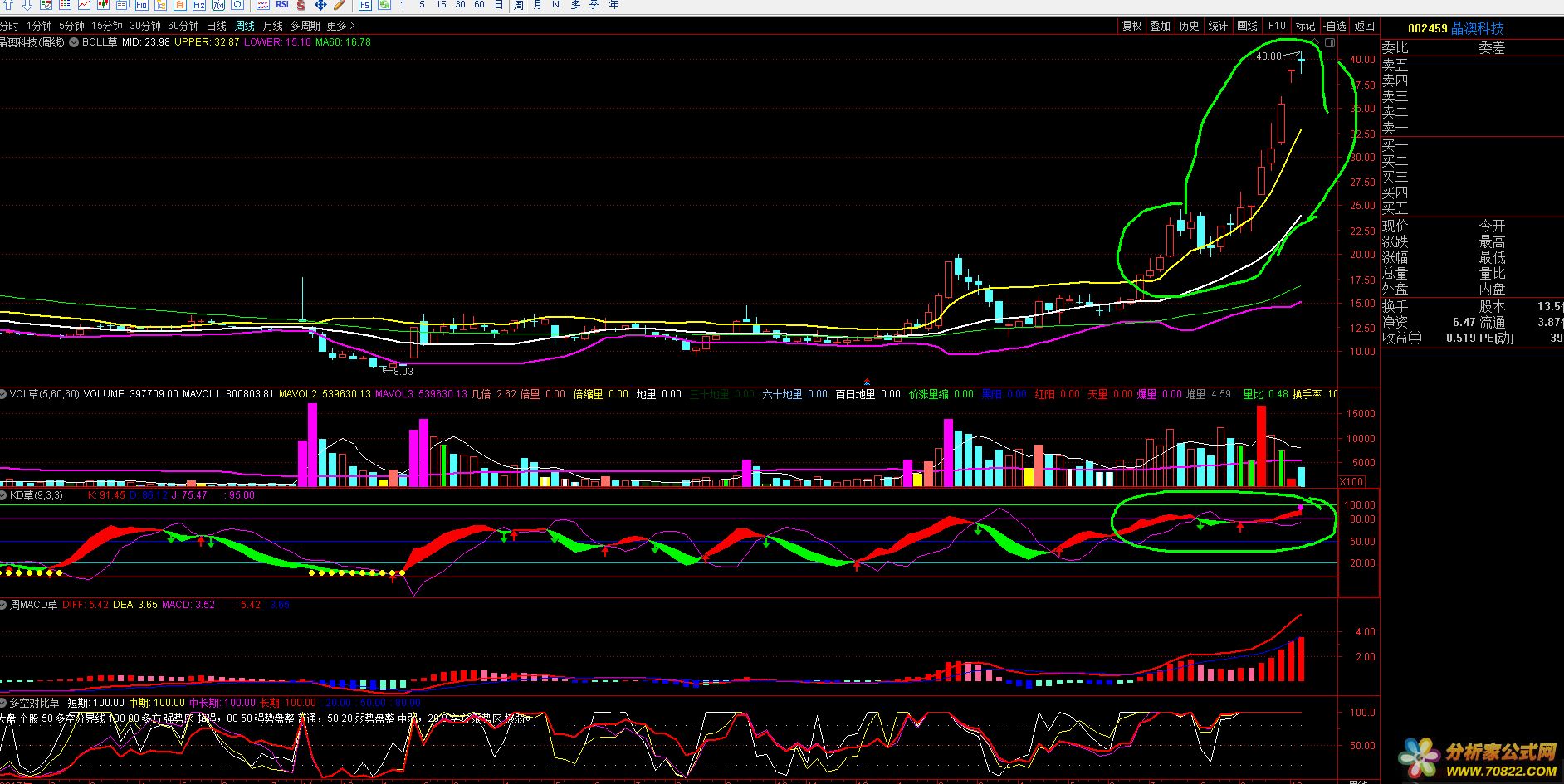Open the formula f(x) toolbar icon
This screenshot has height=784, width=1564.
[x=218, y=5]
